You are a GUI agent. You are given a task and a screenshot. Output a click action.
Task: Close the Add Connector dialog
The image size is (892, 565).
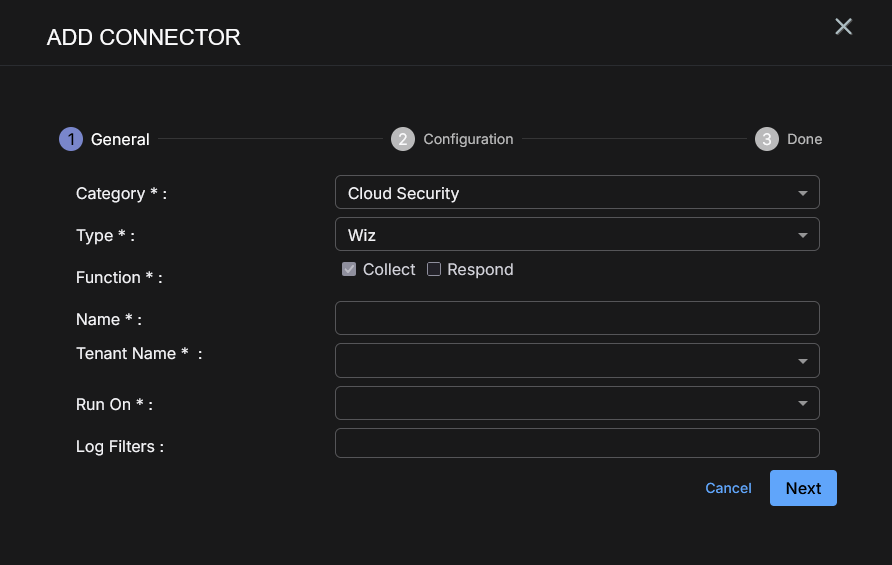point(843,27)
